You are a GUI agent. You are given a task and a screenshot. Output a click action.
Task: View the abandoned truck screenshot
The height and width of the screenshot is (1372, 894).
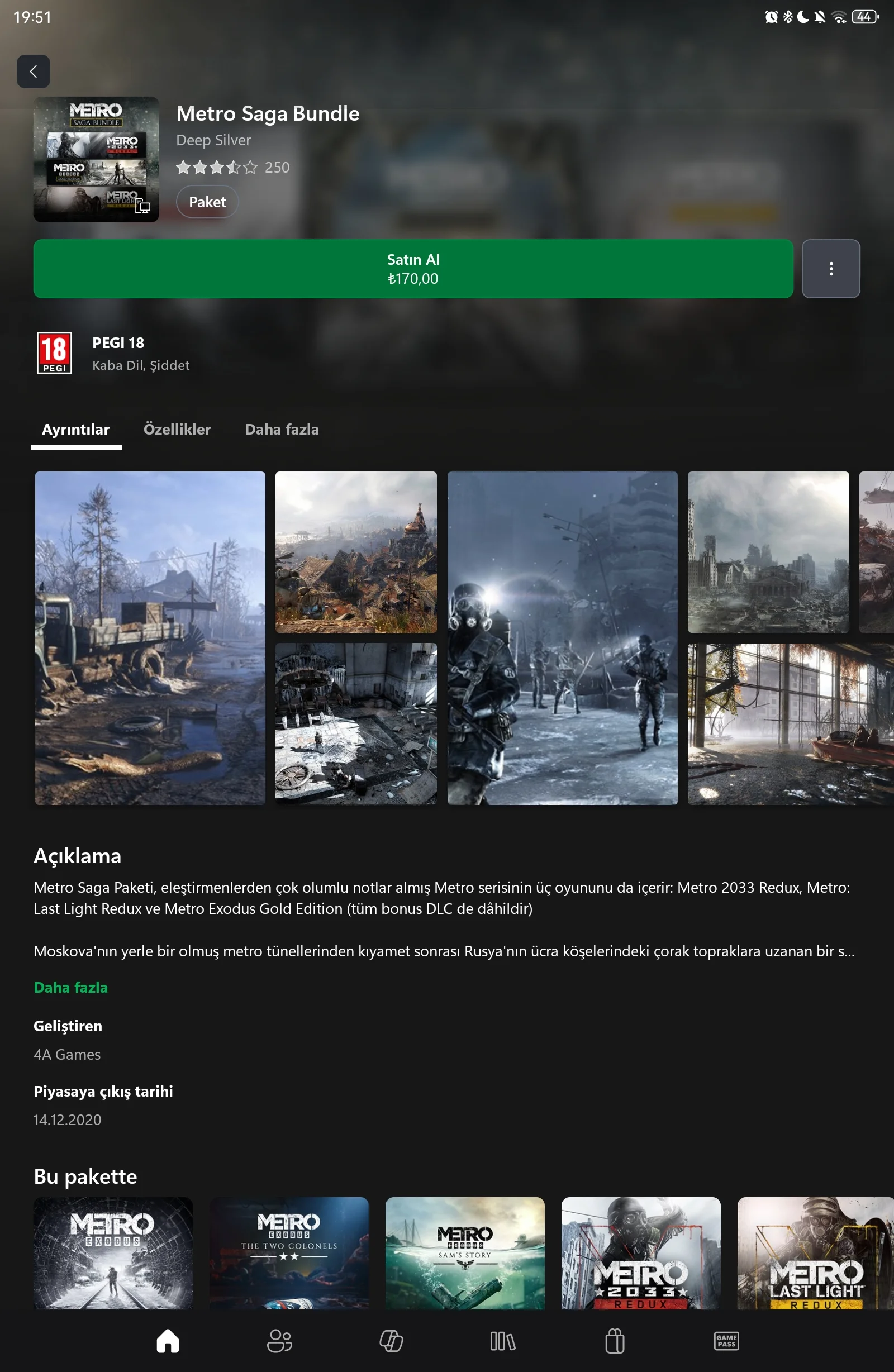pos(150,638)
